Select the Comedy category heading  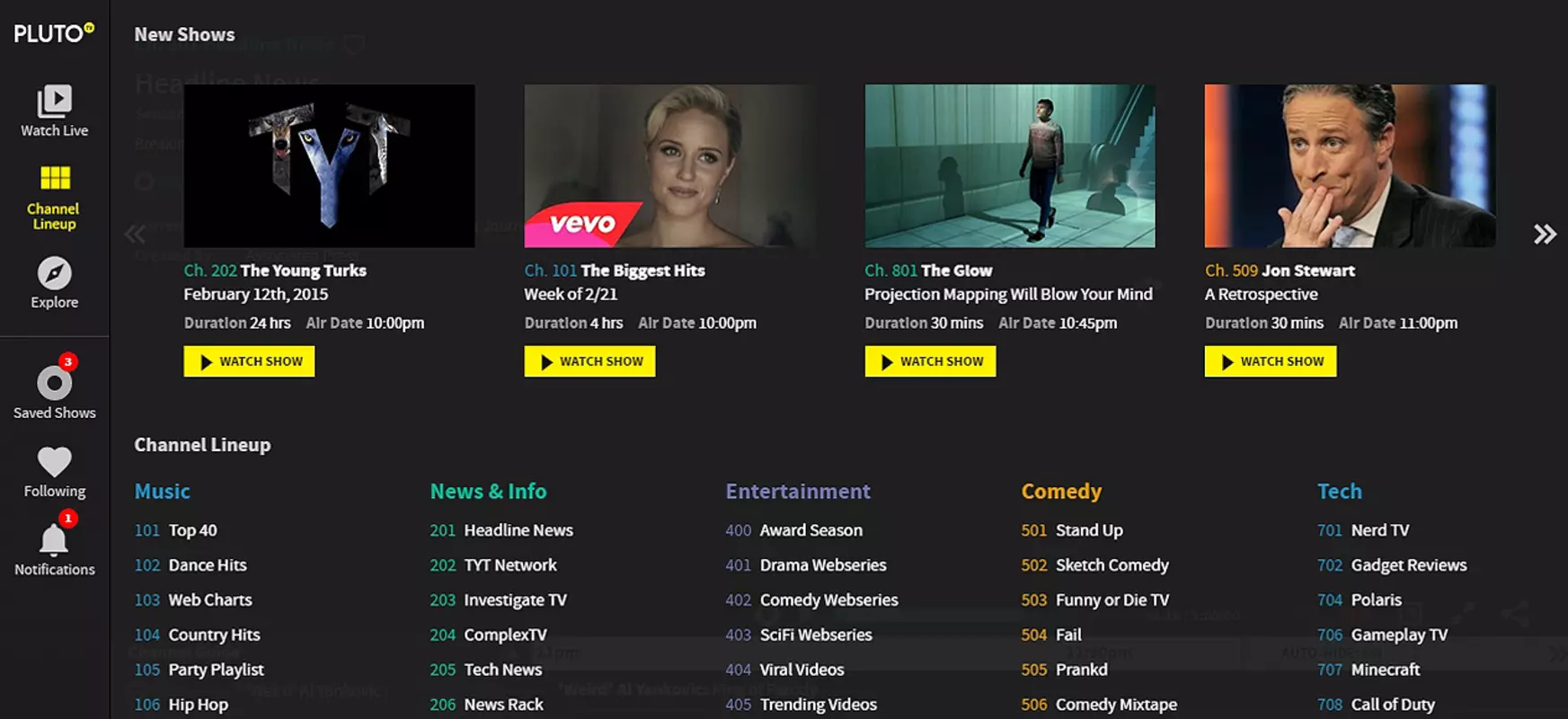tap(1061, 492)
